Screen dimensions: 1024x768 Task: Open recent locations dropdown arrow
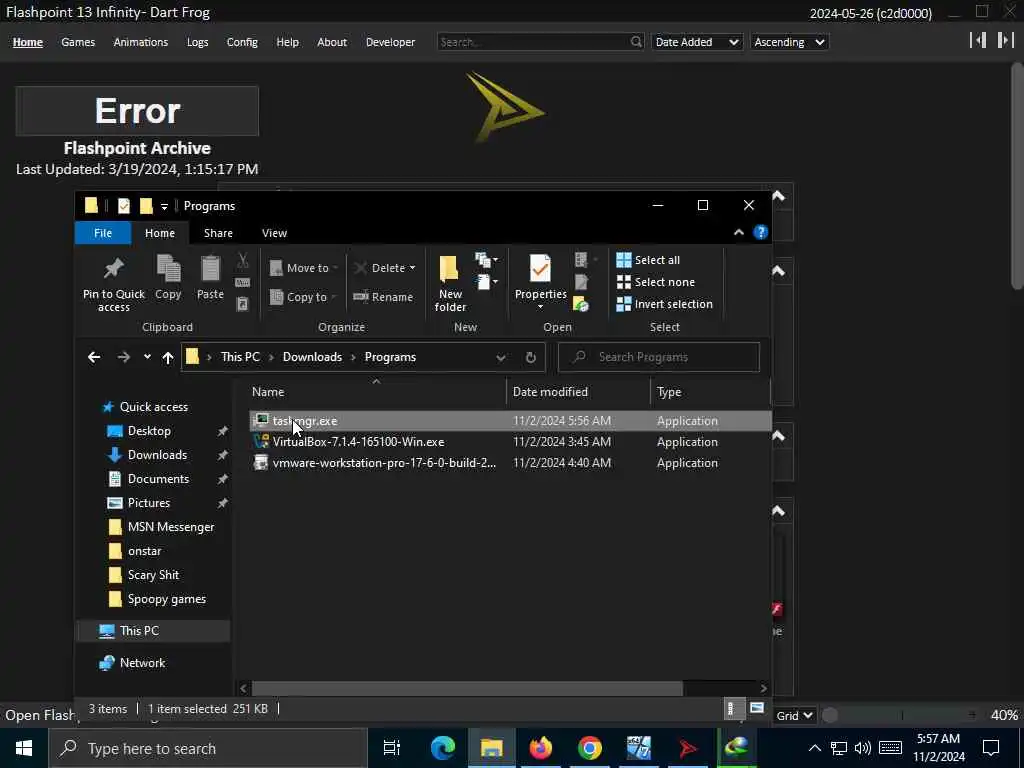(147, 357)
